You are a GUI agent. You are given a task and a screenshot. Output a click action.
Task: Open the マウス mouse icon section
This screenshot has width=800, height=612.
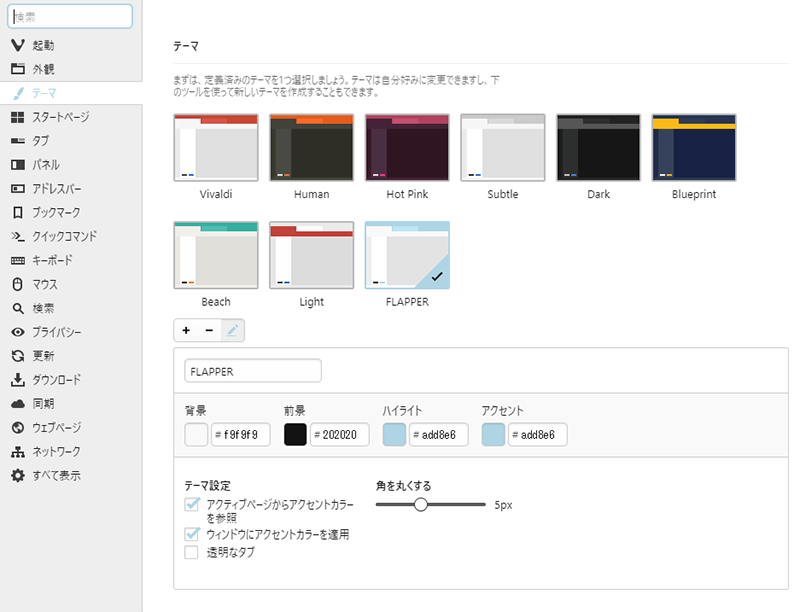point(18,284)
